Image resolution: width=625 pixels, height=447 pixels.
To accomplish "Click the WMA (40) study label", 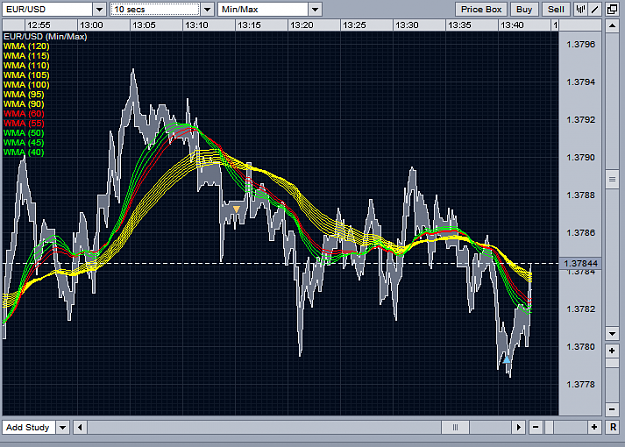I will pos(24,152).
